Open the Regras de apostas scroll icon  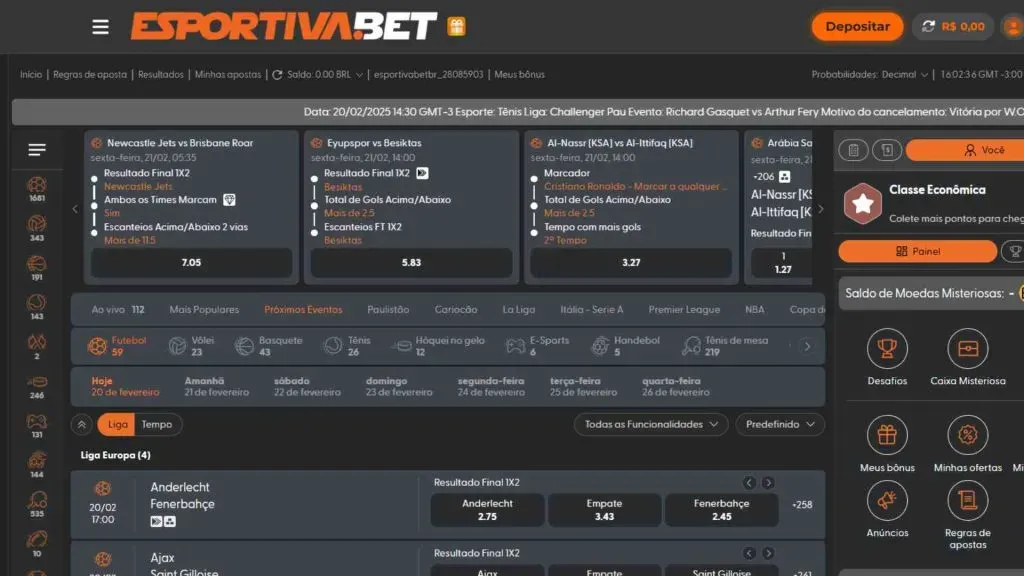point(967,501)
